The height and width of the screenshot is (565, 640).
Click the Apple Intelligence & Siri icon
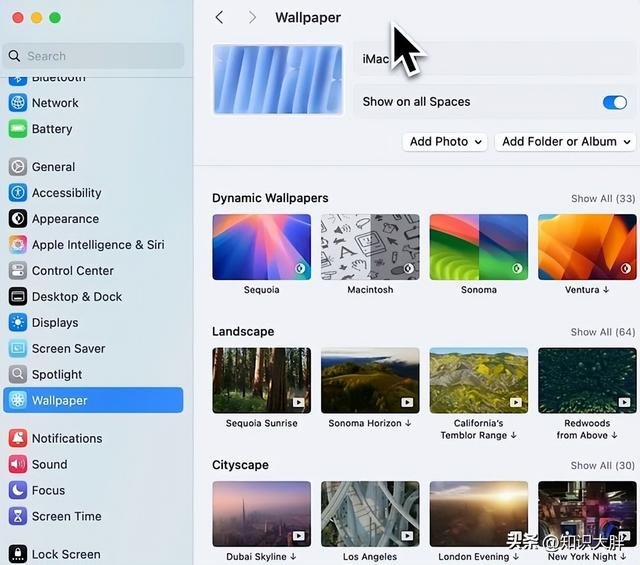17,245
